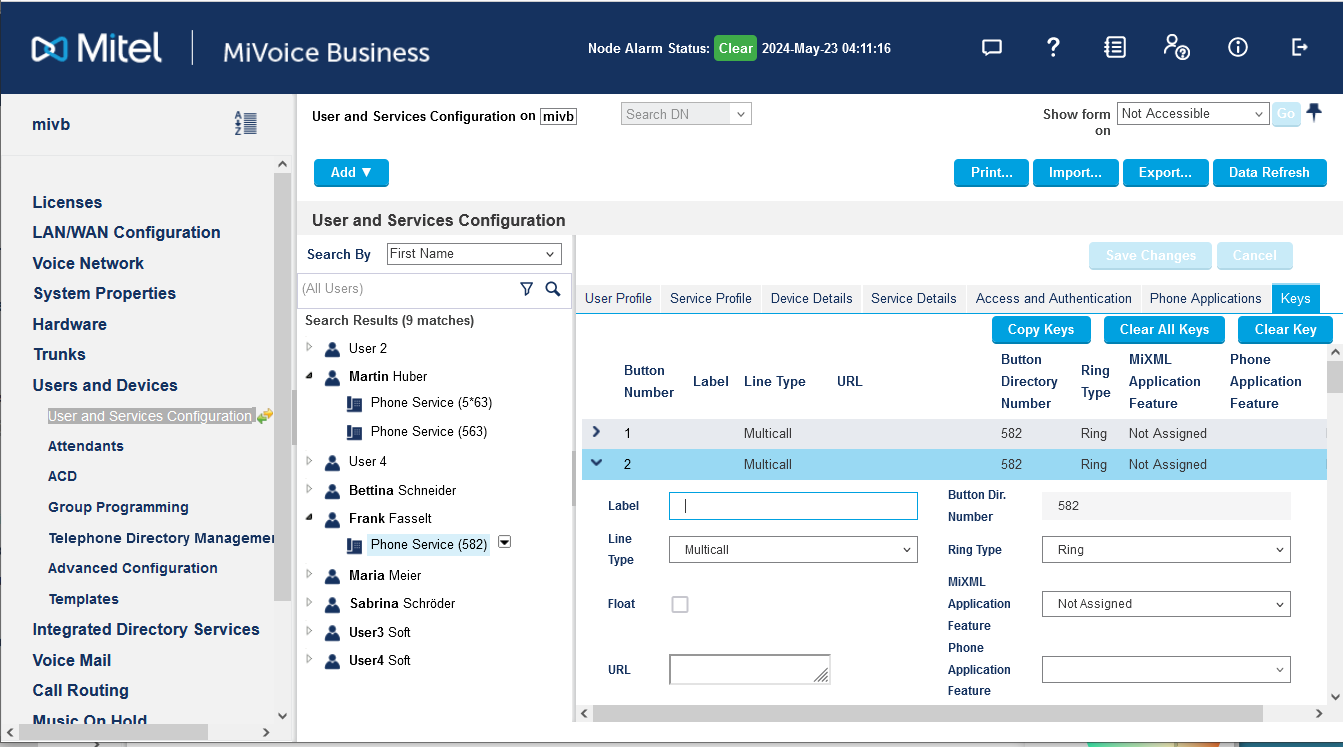Open the chat message icon in header
Viewport: 1343px width, 747px height.
click(x=991, y=47)
